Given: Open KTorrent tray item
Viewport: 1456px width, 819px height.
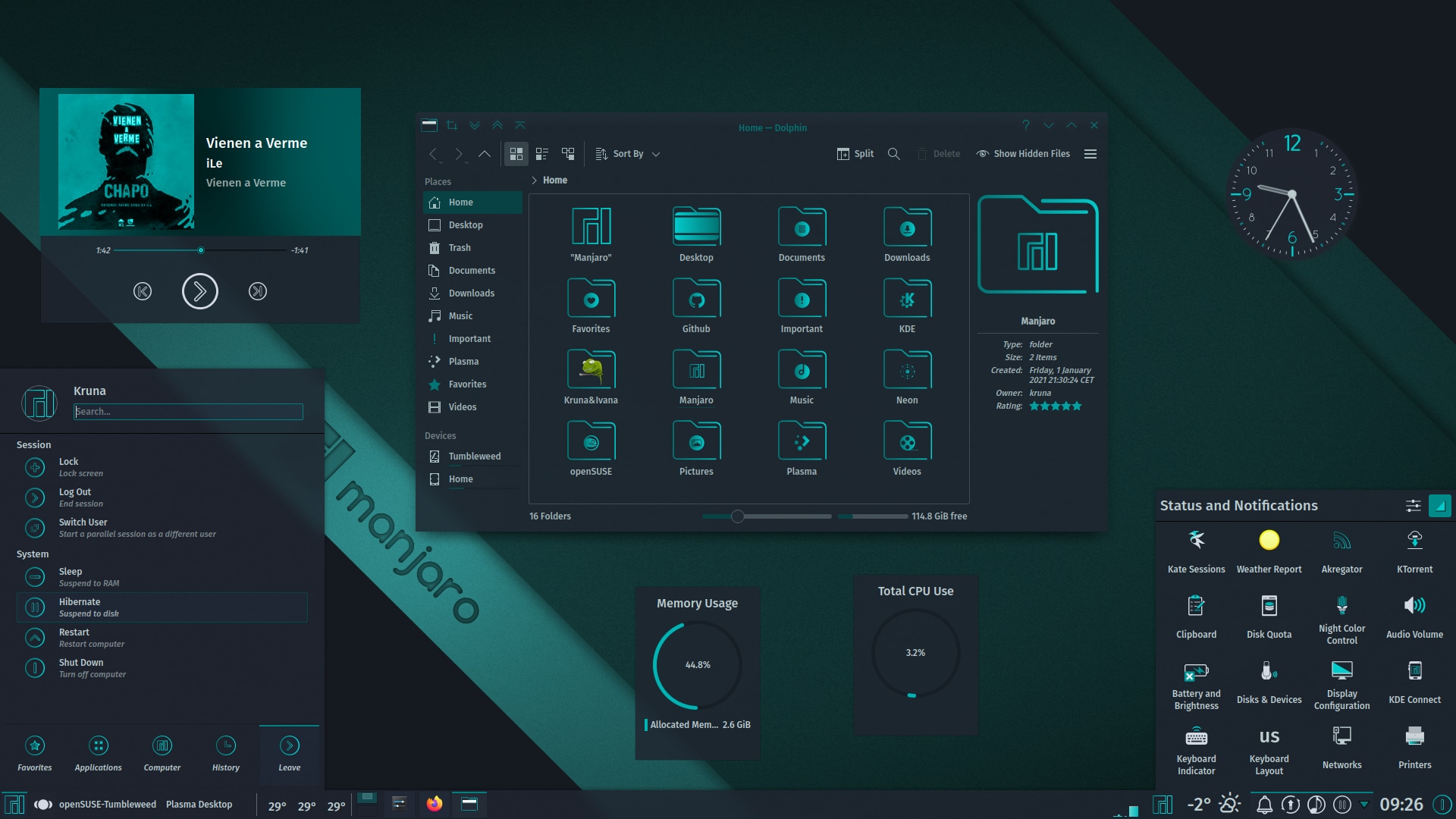Looking at the screenshot, I should pos(1415,551).
